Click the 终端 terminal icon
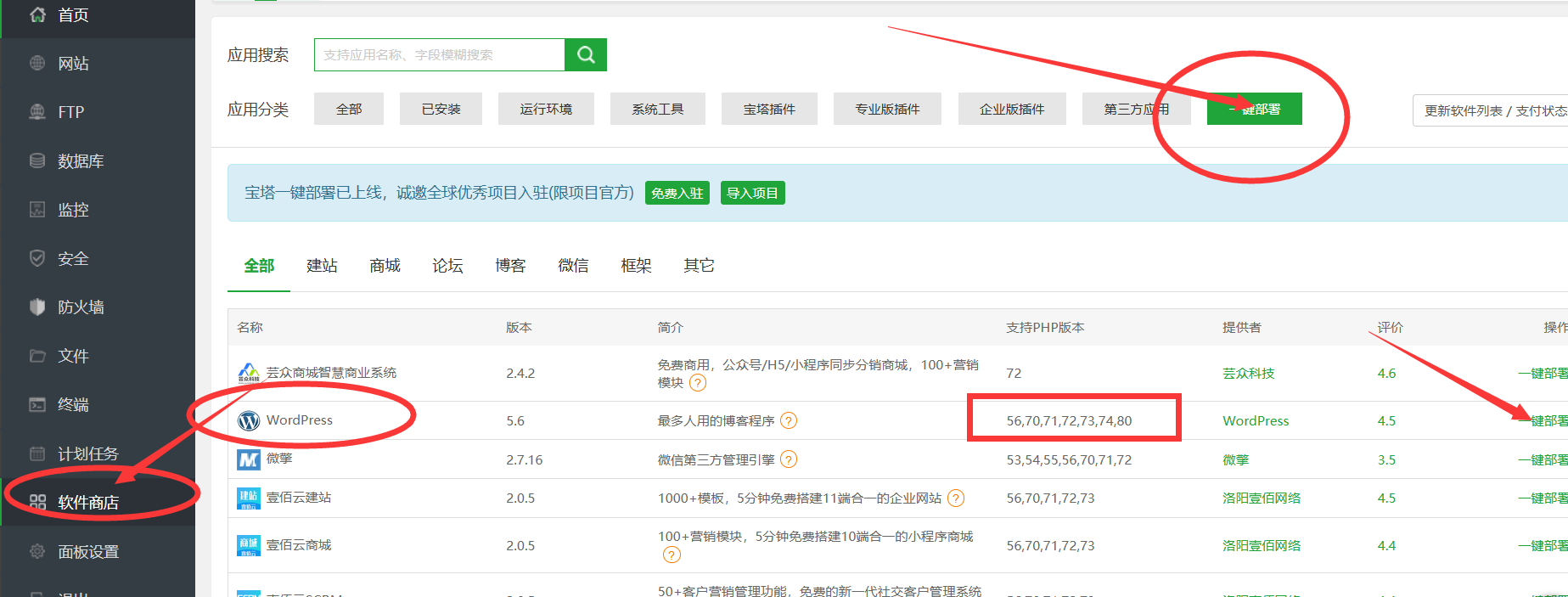 pyautogui.click(x=37, y=404)
